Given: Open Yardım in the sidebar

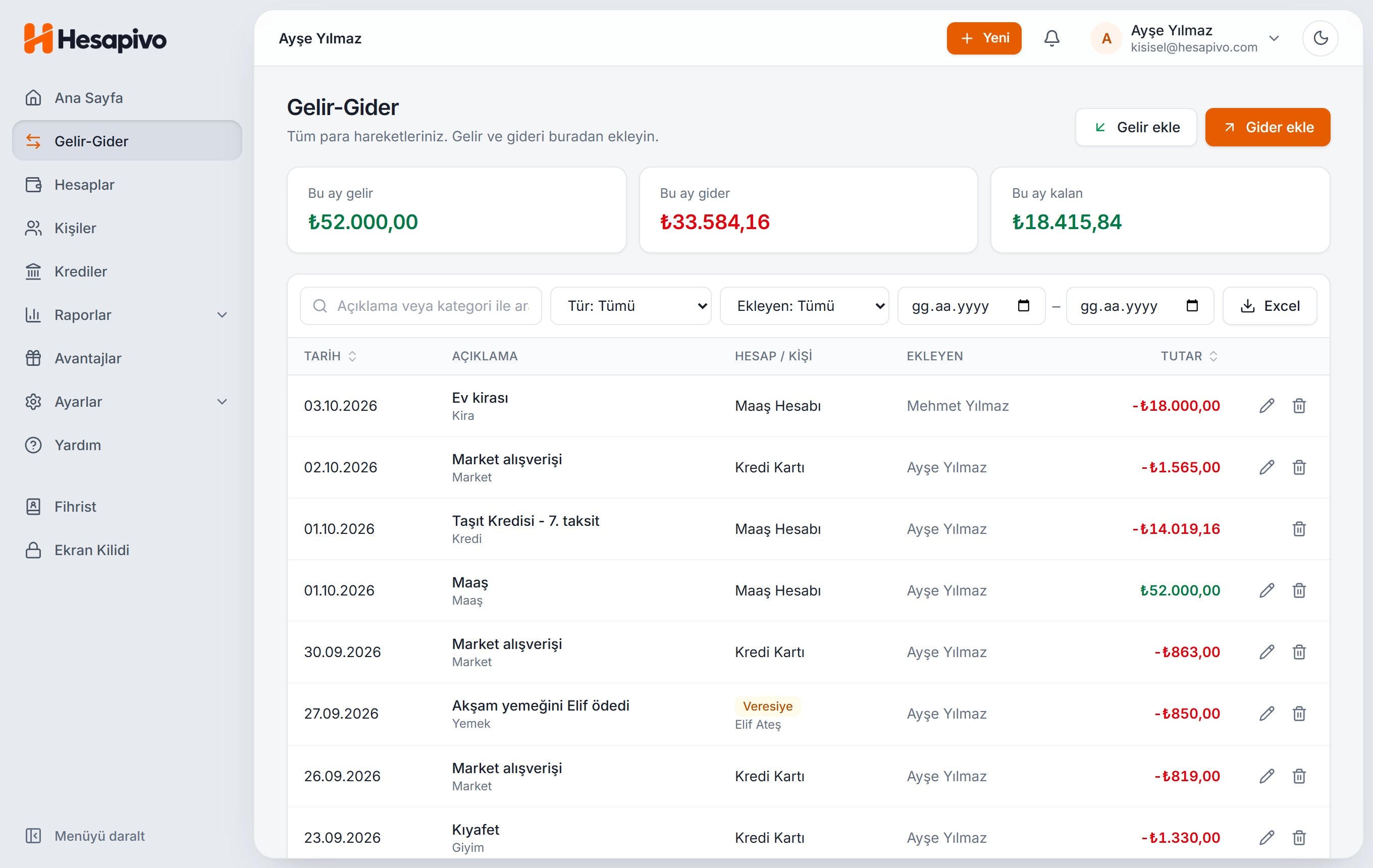Looking at the screenshot, I should [x=127, y=445].
